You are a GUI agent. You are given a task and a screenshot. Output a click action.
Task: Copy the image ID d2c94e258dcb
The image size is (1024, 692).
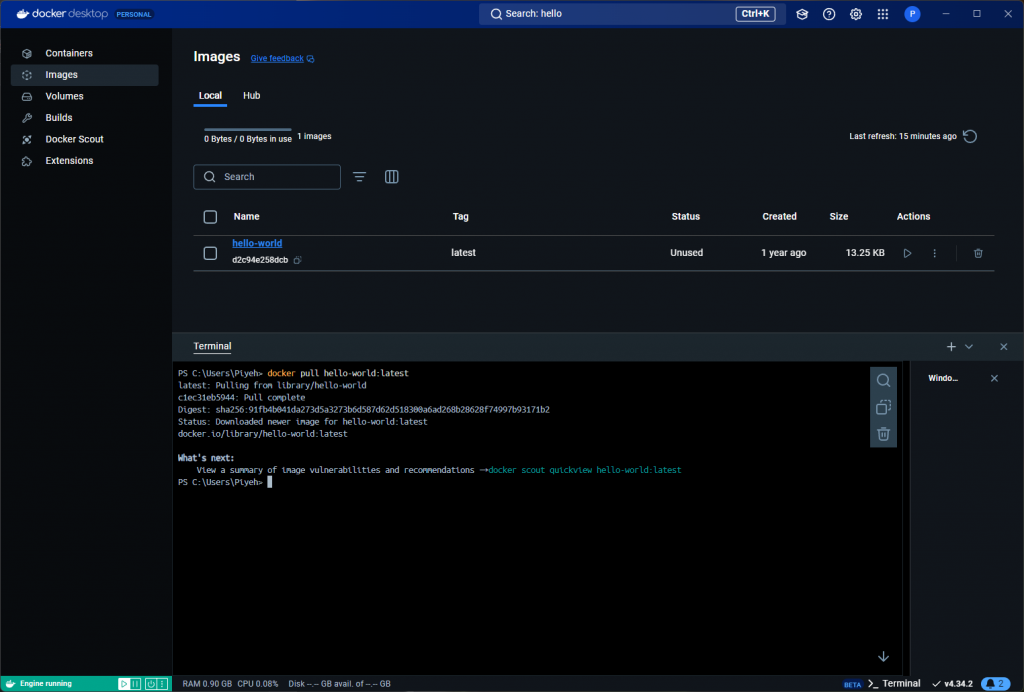(297, 260)
